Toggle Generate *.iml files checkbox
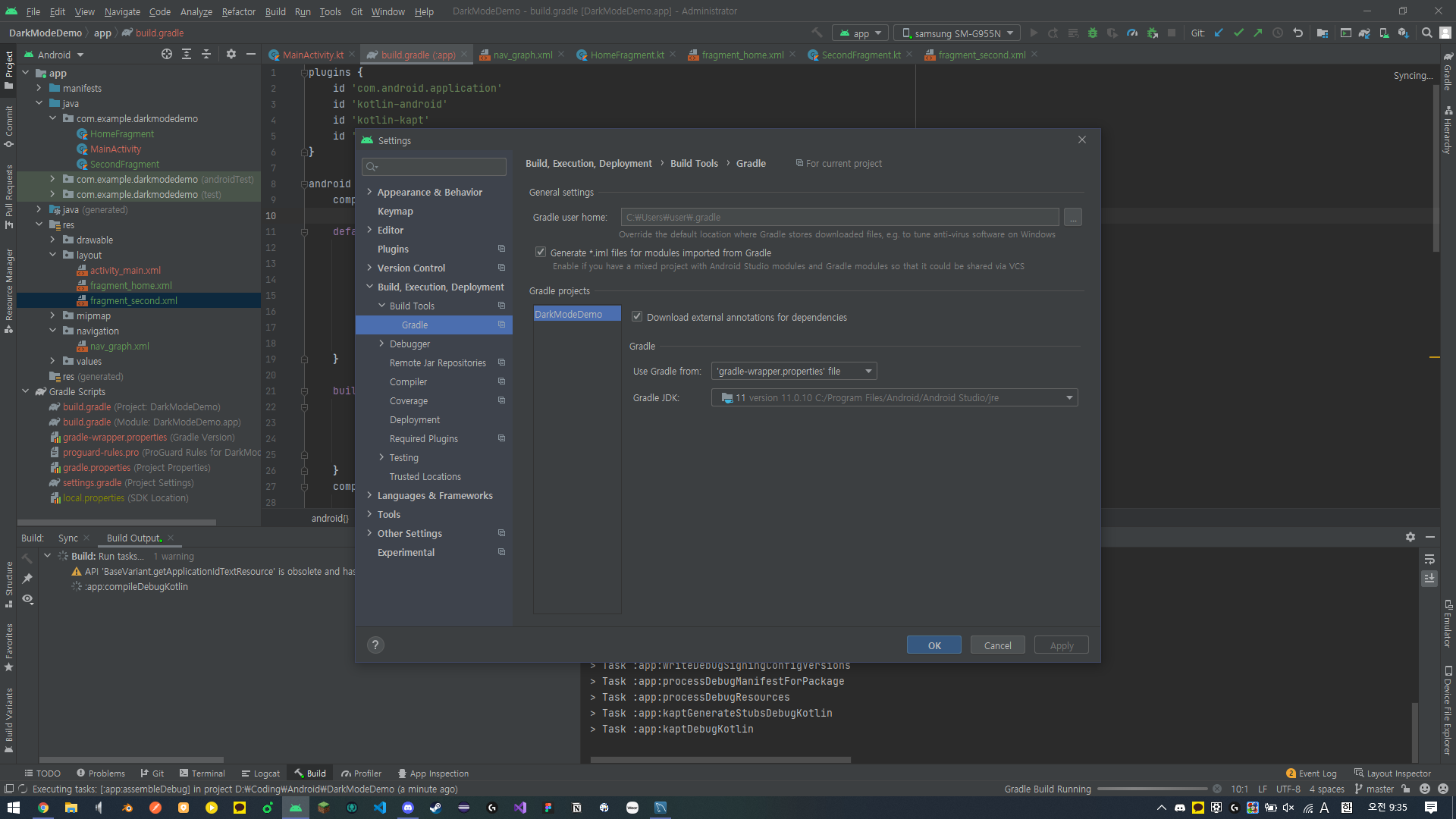 point(541,253)
